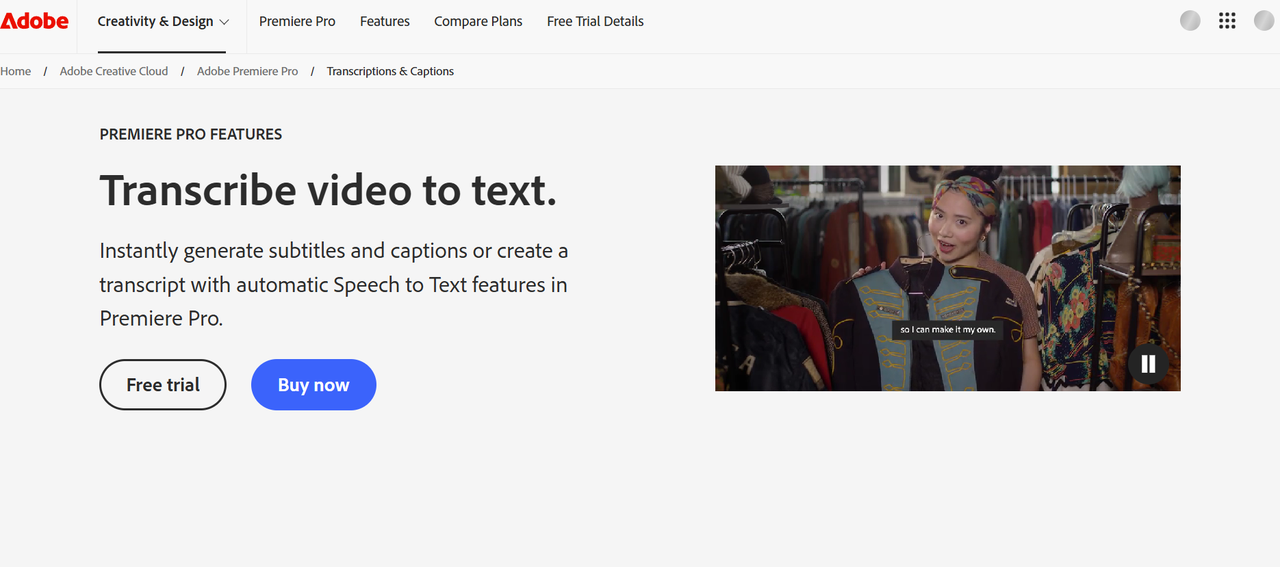This screenshot has width=1280, height=567.
Task: Open Free Trial Details nav link
Action: pos(595,21)
